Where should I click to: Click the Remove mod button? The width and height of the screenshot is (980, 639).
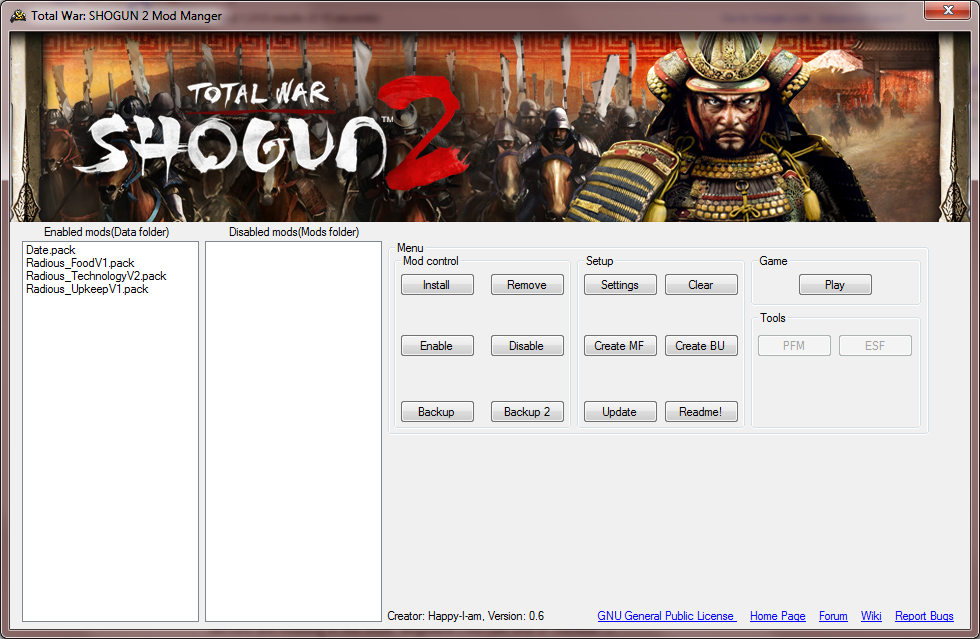point(527,284)
